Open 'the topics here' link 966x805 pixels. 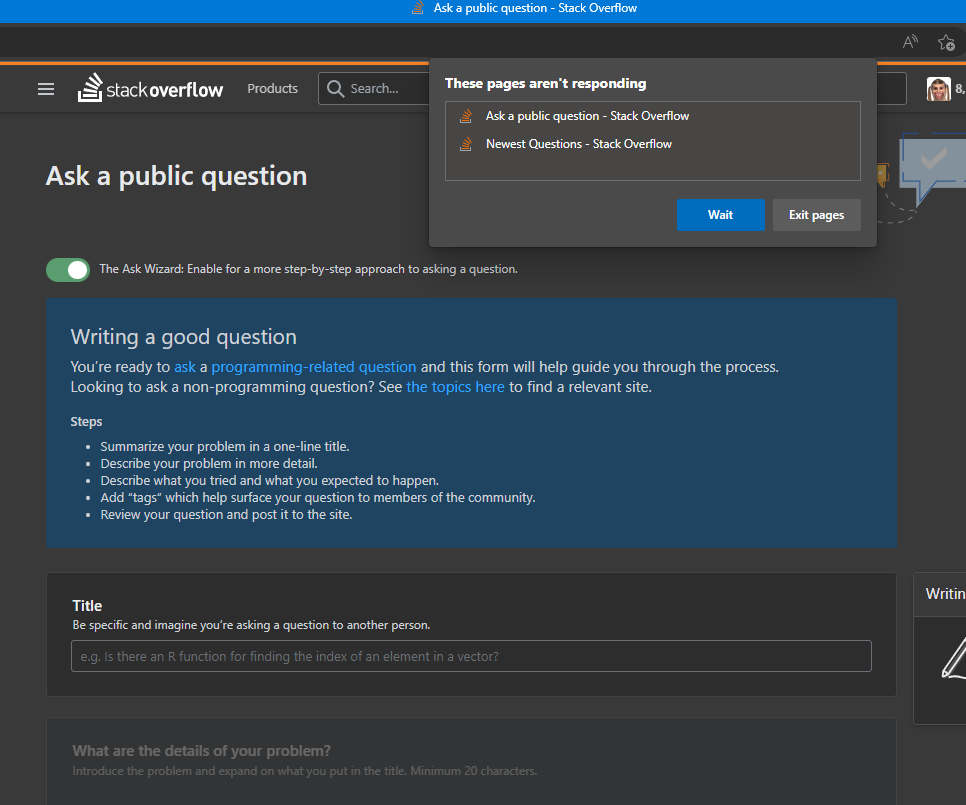(455, 387)
